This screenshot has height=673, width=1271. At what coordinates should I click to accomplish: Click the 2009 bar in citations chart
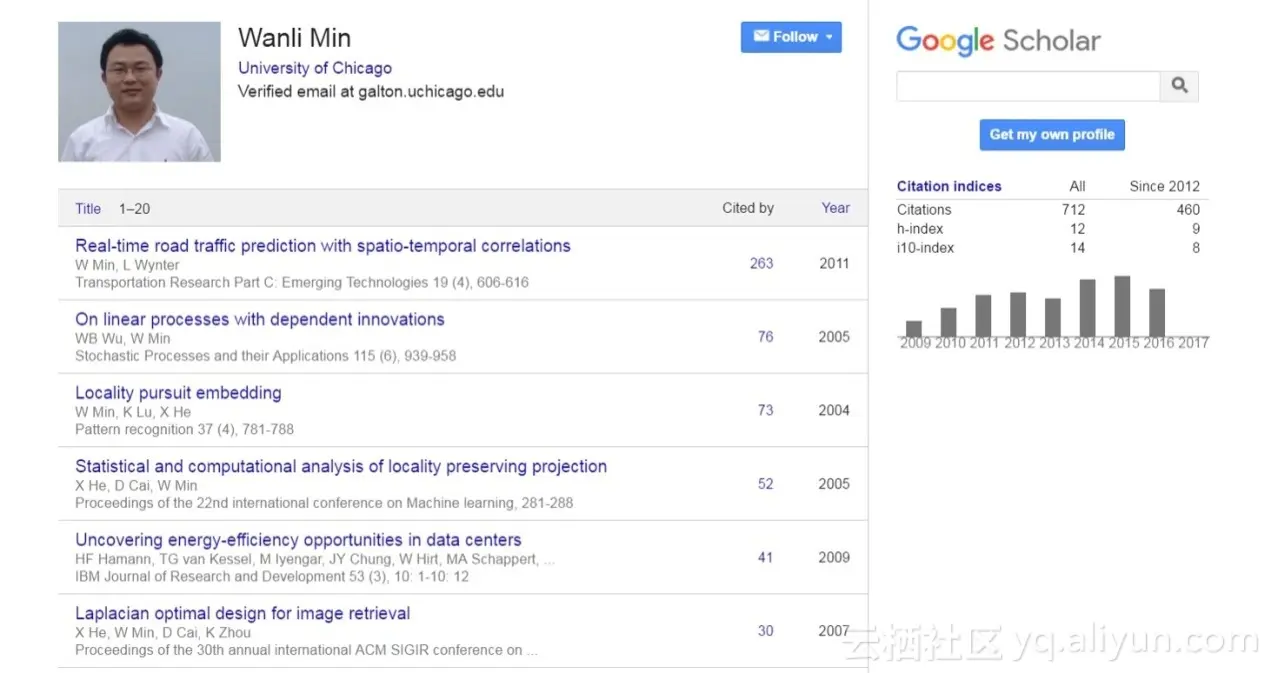pyautogui.click(x=914, y=328)
